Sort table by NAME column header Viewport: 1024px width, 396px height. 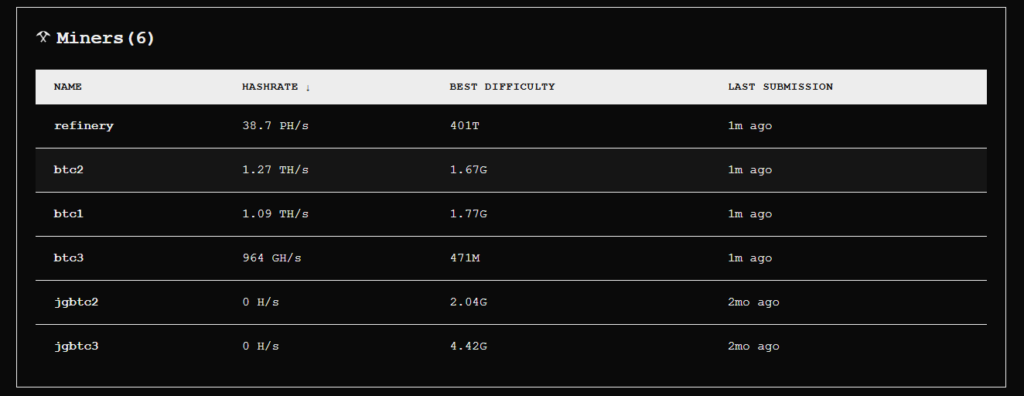68,87
